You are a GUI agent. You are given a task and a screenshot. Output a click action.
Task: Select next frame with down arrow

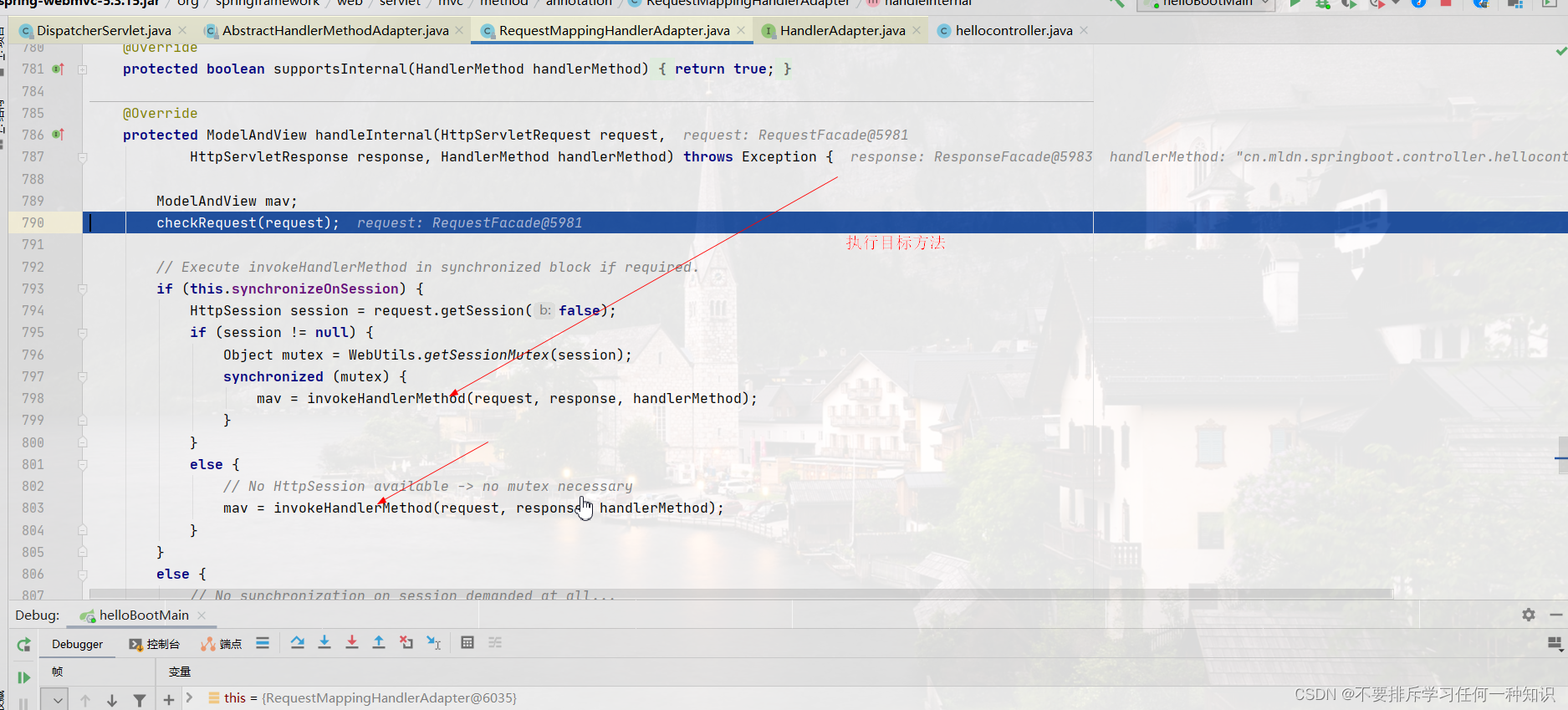[112, 700]
